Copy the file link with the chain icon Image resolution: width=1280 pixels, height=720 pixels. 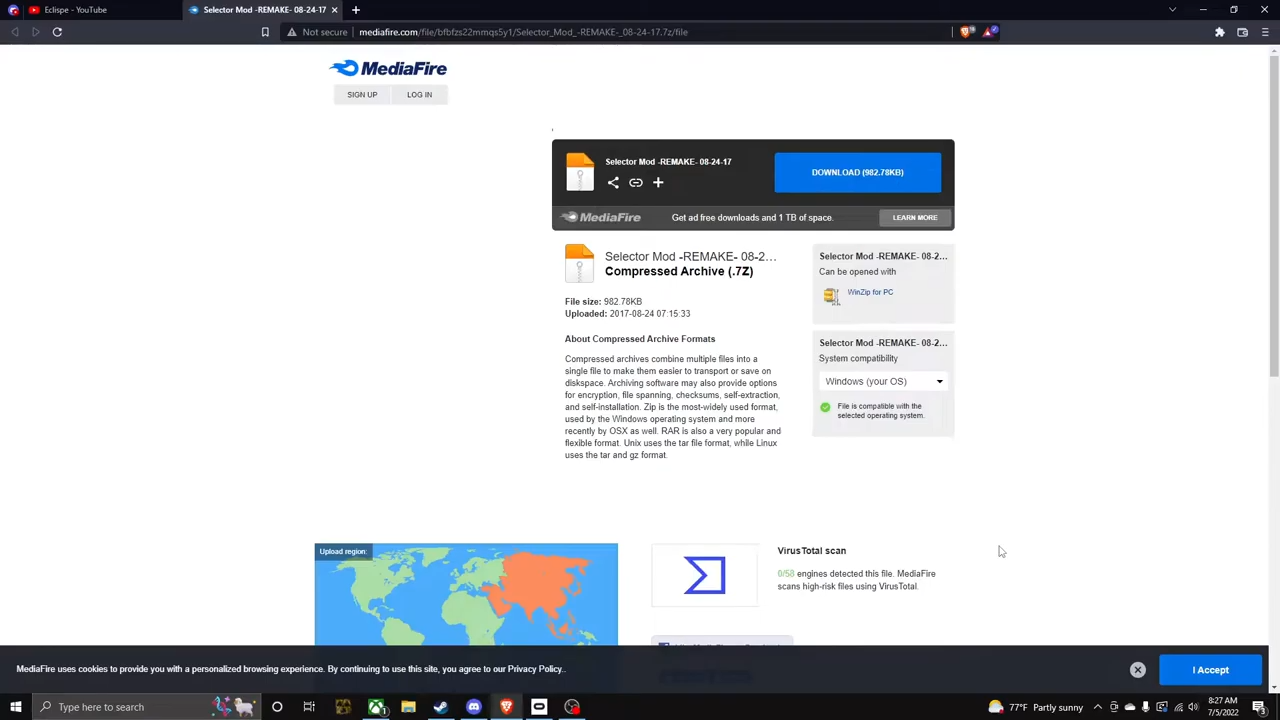click(x=636, y=182)
